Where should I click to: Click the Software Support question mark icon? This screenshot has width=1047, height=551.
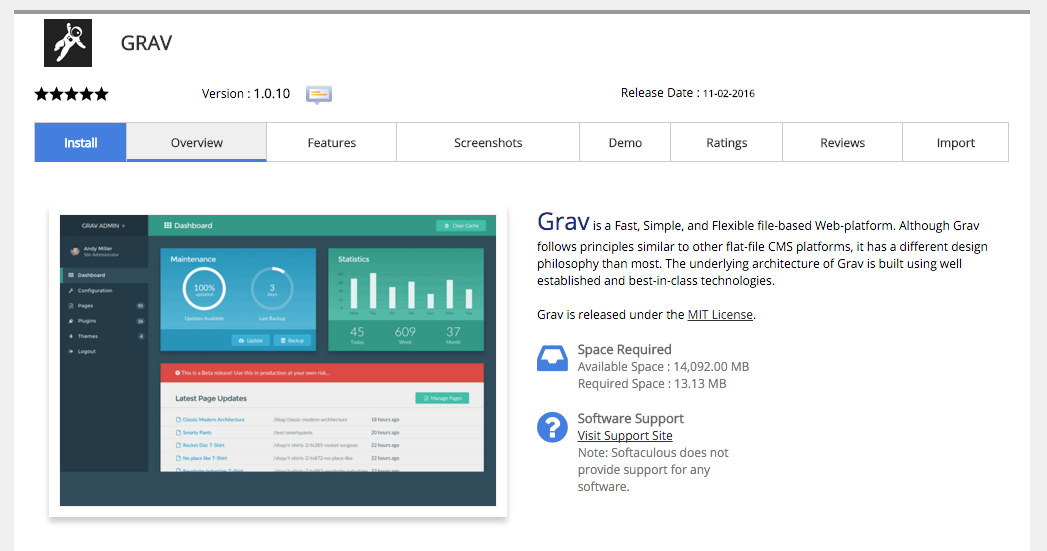point(552,427)
